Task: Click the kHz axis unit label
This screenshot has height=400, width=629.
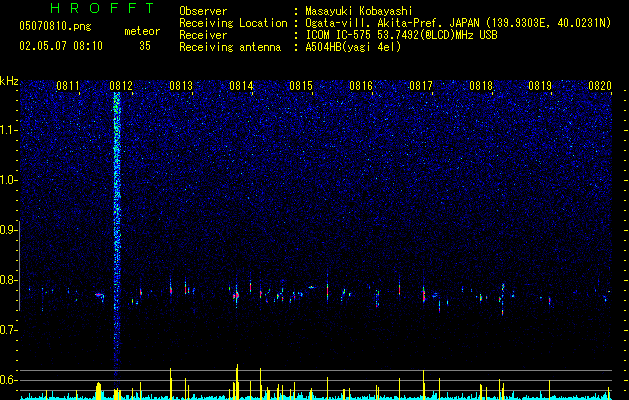Action: (x=9, y=81)
